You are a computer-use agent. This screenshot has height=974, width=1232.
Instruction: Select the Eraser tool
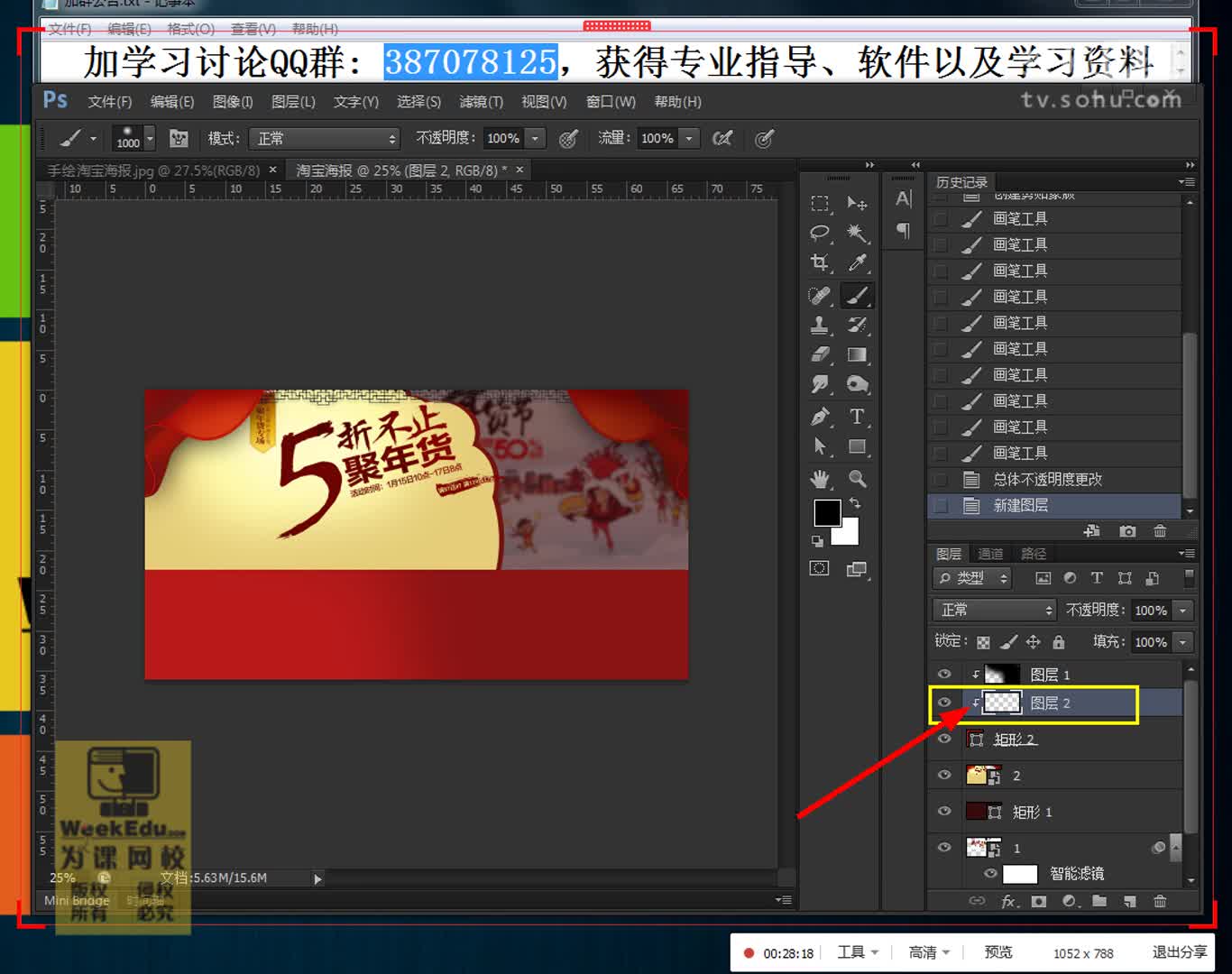tap(820, 354)
